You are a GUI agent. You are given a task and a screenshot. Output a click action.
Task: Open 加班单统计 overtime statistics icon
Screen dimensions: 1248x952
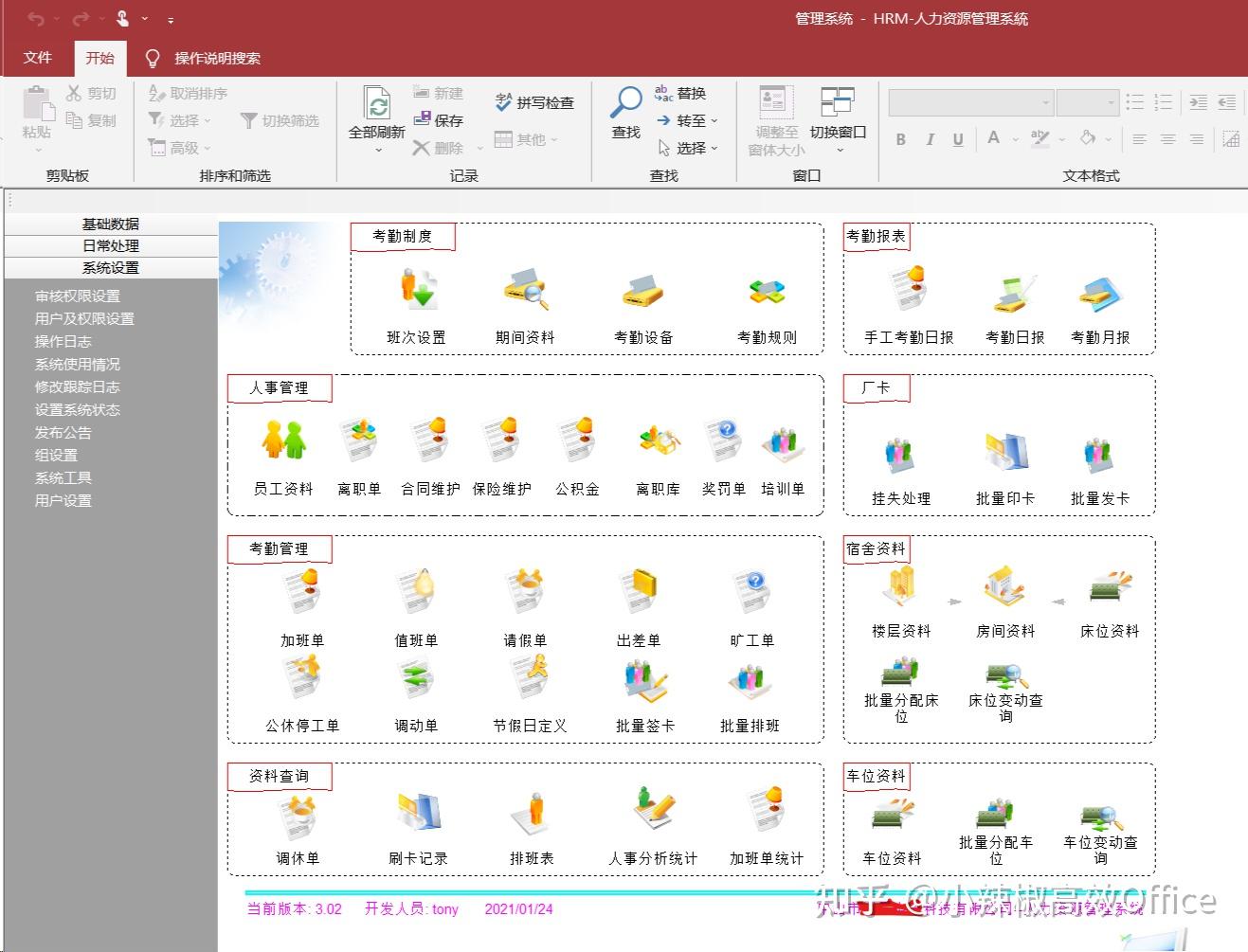766,810
